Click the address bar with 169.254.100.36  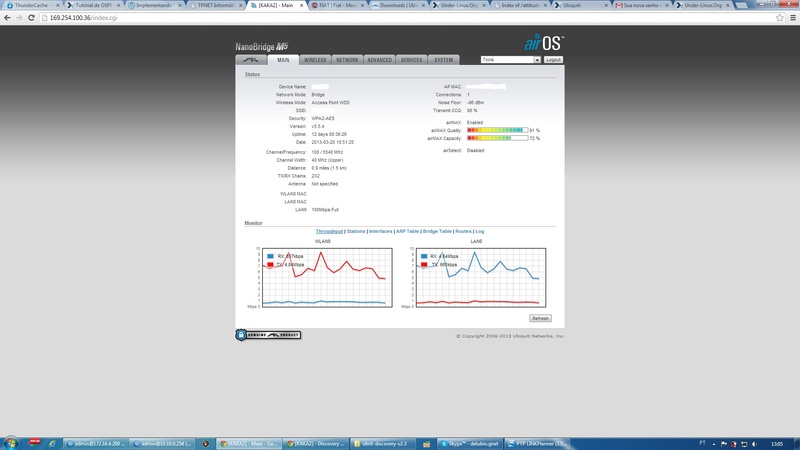pos(408,17)
